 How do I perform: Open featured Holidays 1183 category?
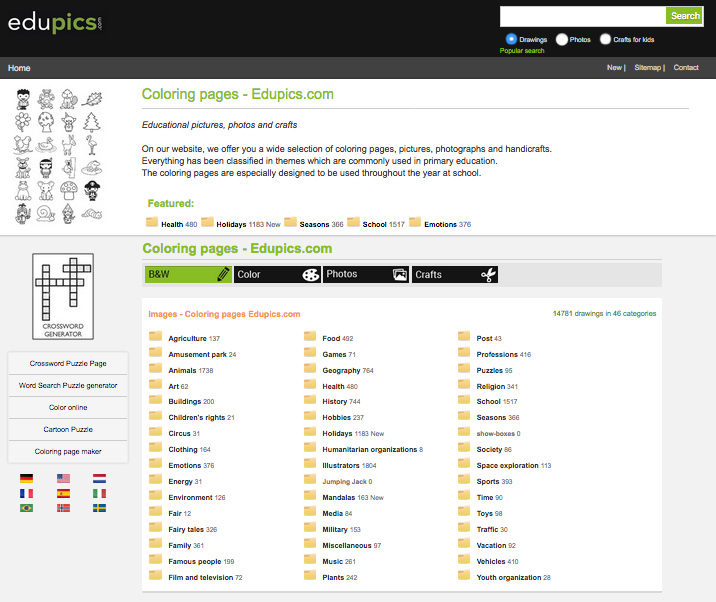click(x=248, y=224)
